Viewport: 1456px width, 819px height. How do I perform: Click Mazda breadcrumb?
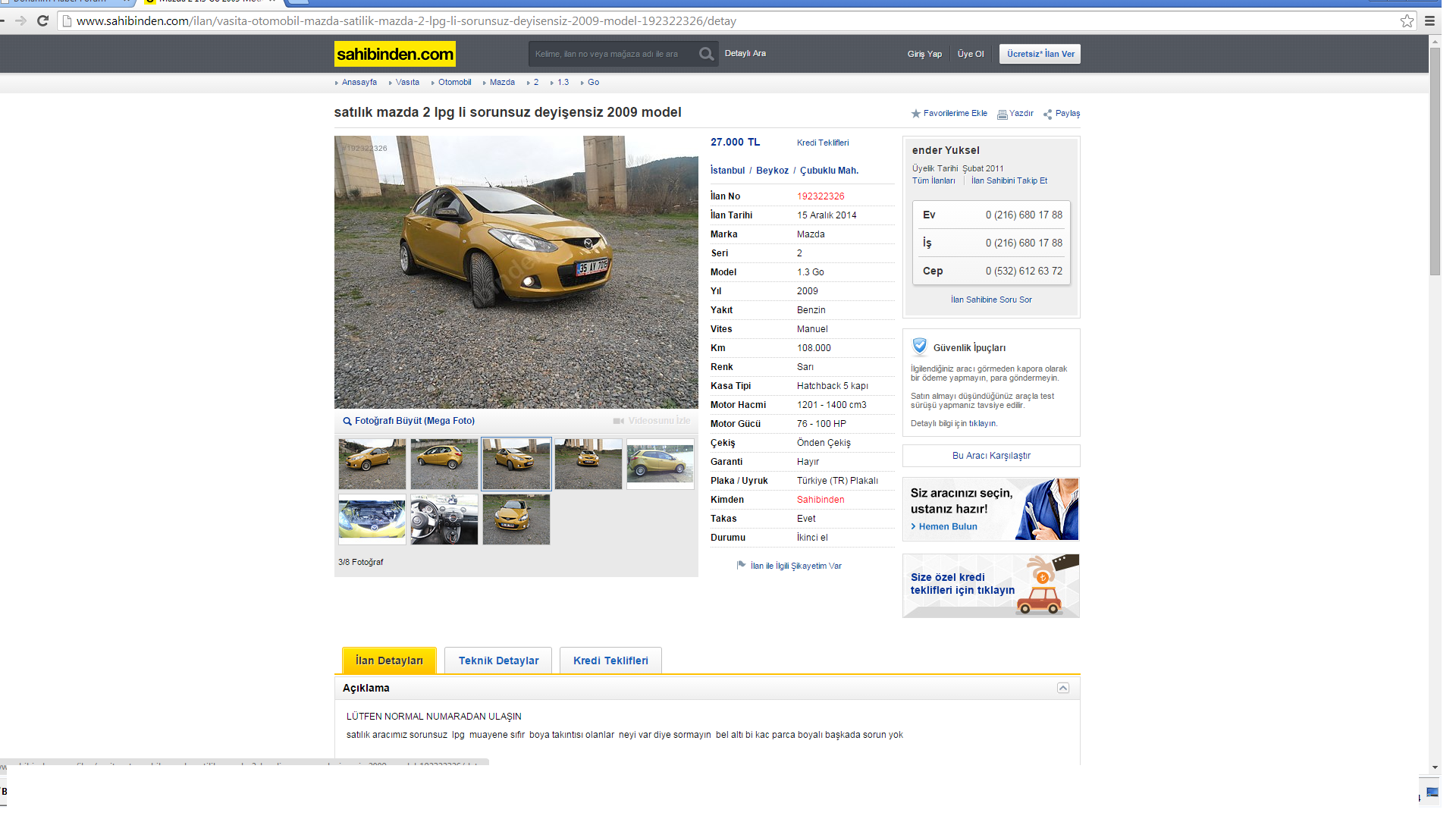pos(502,82)
